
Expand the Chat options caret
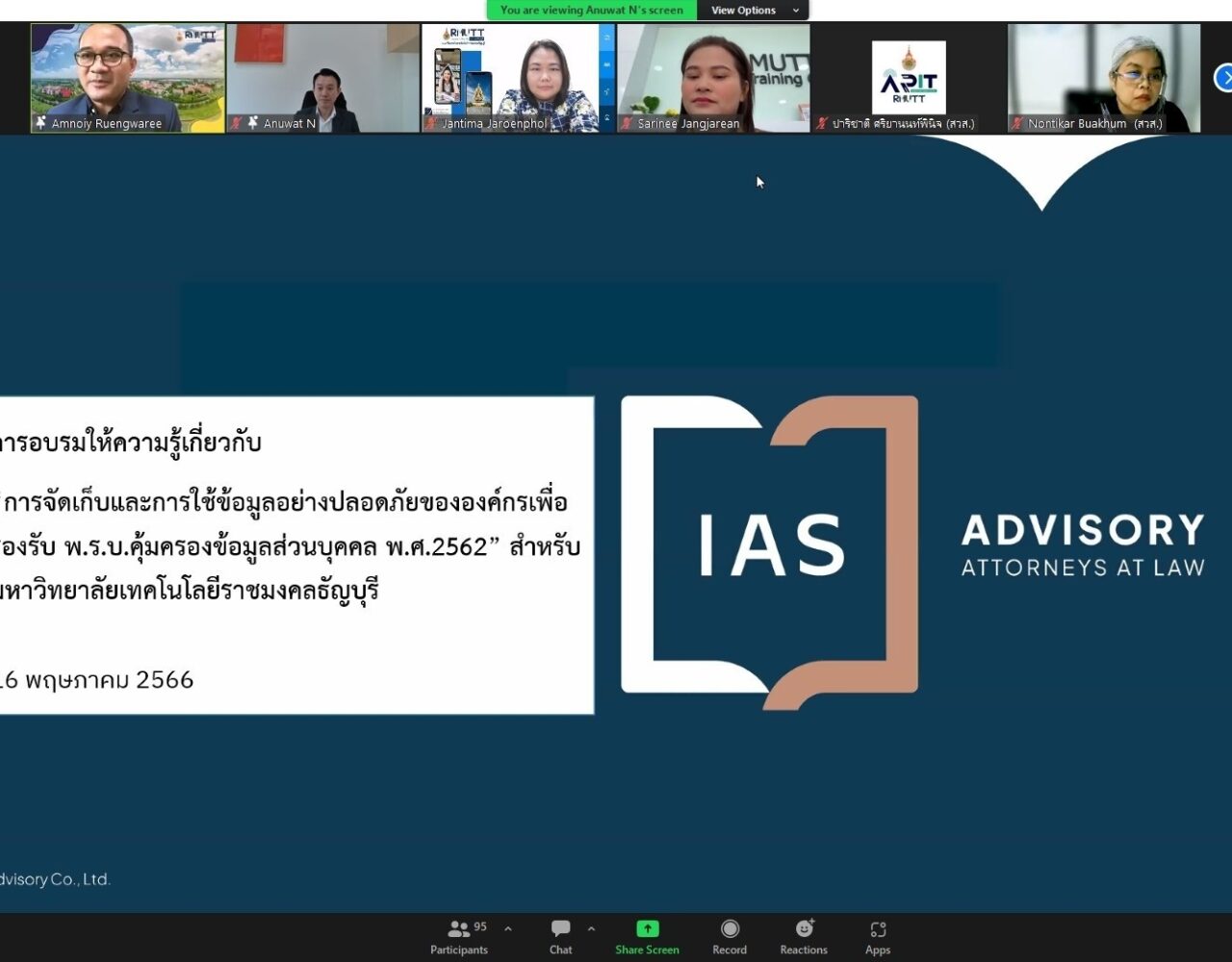(591, 929)
